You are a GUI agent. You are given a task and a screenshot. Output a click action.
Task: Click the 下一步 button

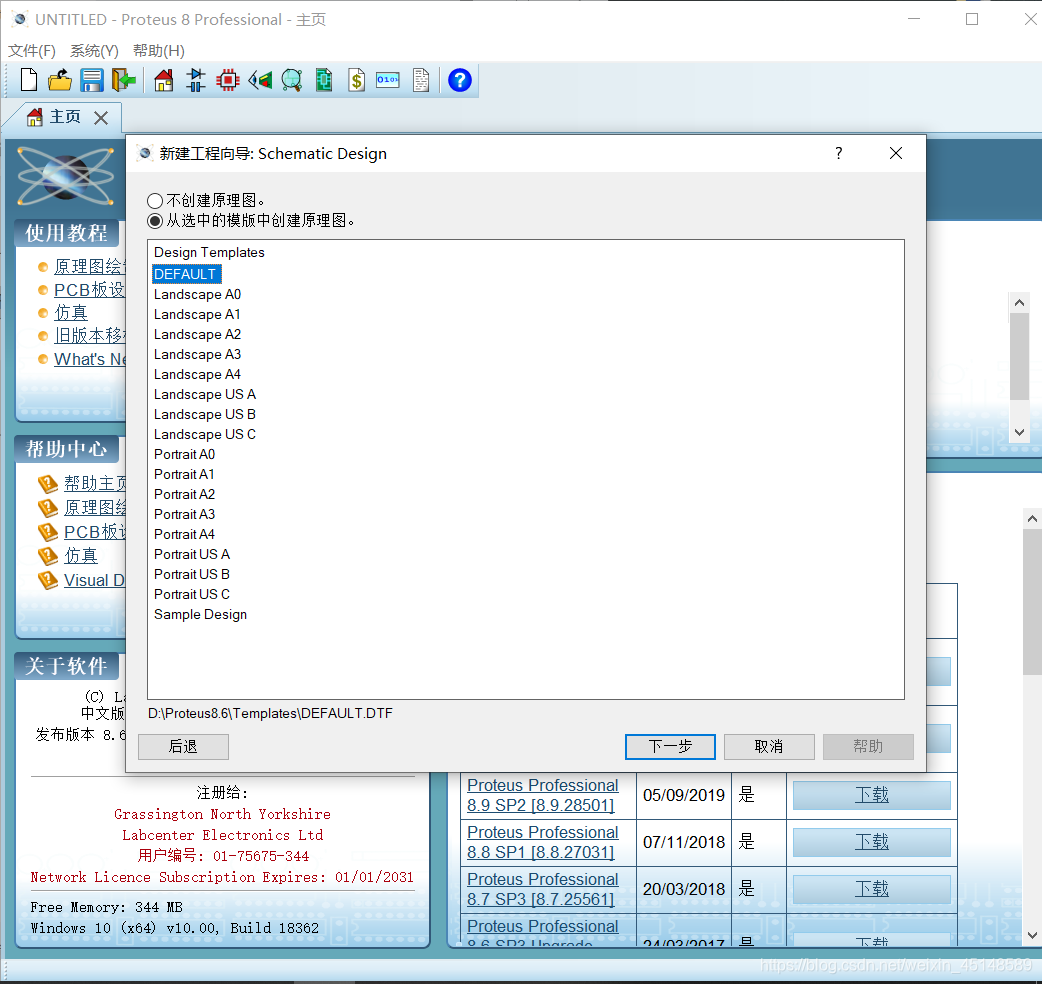[x=670, y=746]
